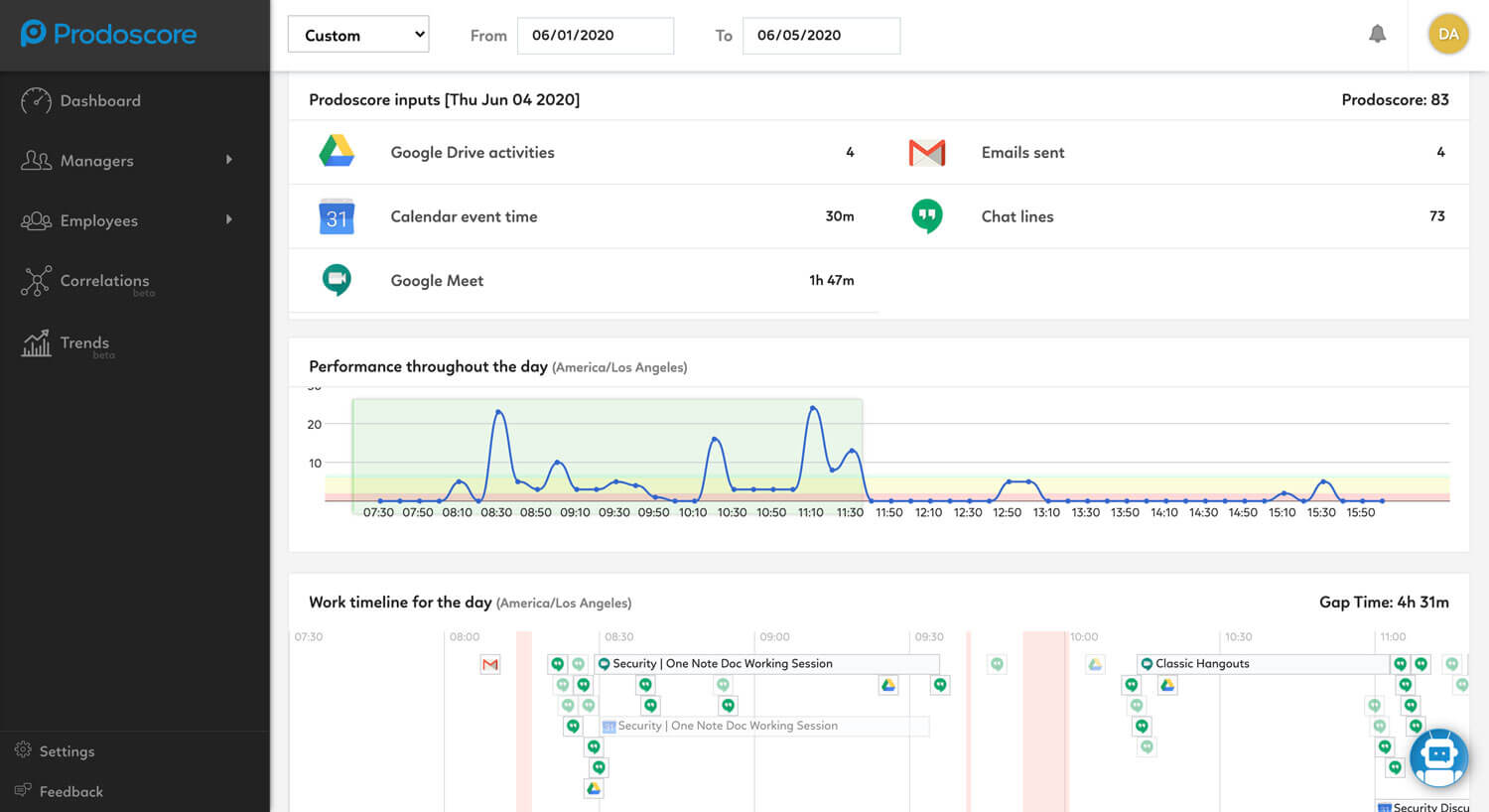Click the Chat lines label
Screen dimensions: 1489x812
(x=1017, y=216)
